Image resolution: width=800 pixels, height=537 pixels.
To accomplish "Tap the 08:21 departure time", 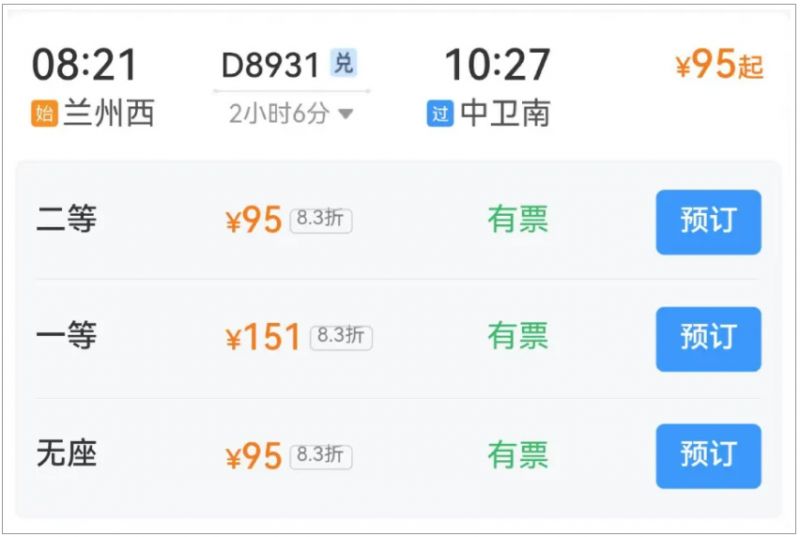I will coord(85,65).
